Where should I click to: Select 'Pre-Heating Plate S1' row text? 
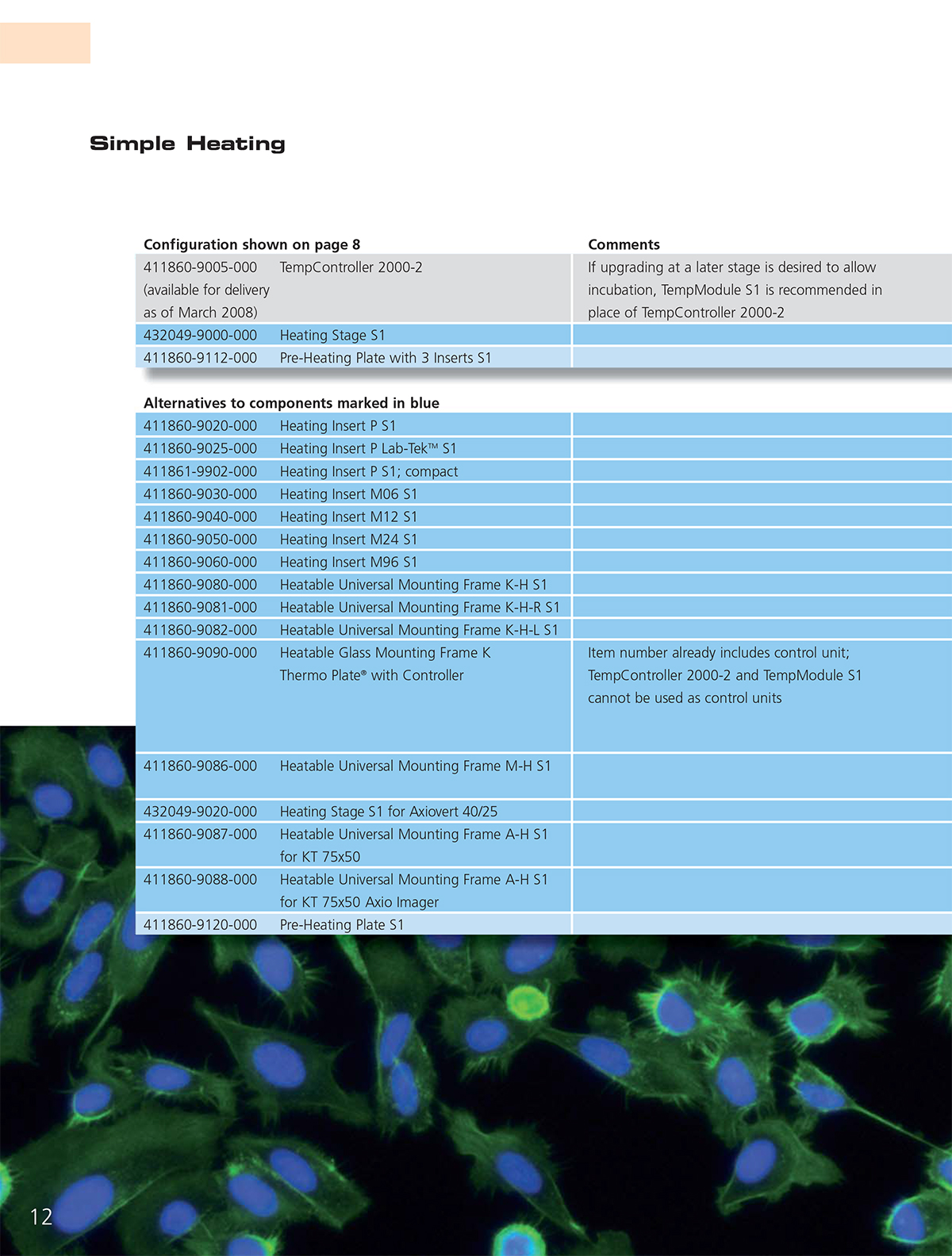pos(342,925)
